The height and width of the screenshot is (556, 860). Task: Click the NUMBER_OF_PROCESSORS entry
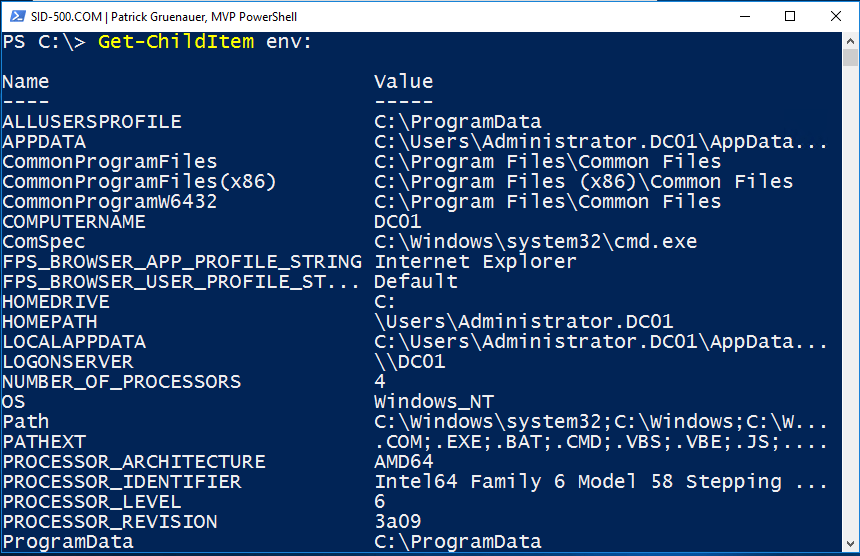(122, 382)
